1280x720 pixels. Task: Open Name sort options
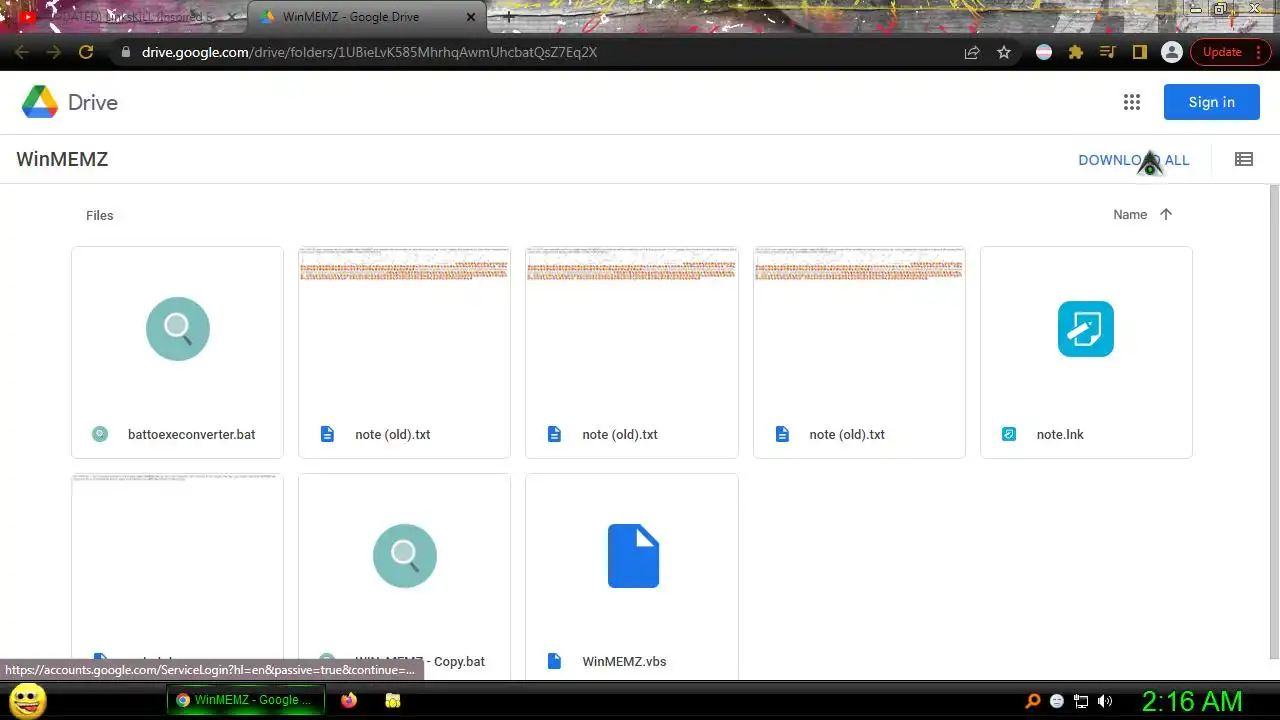click(1130, 214)
